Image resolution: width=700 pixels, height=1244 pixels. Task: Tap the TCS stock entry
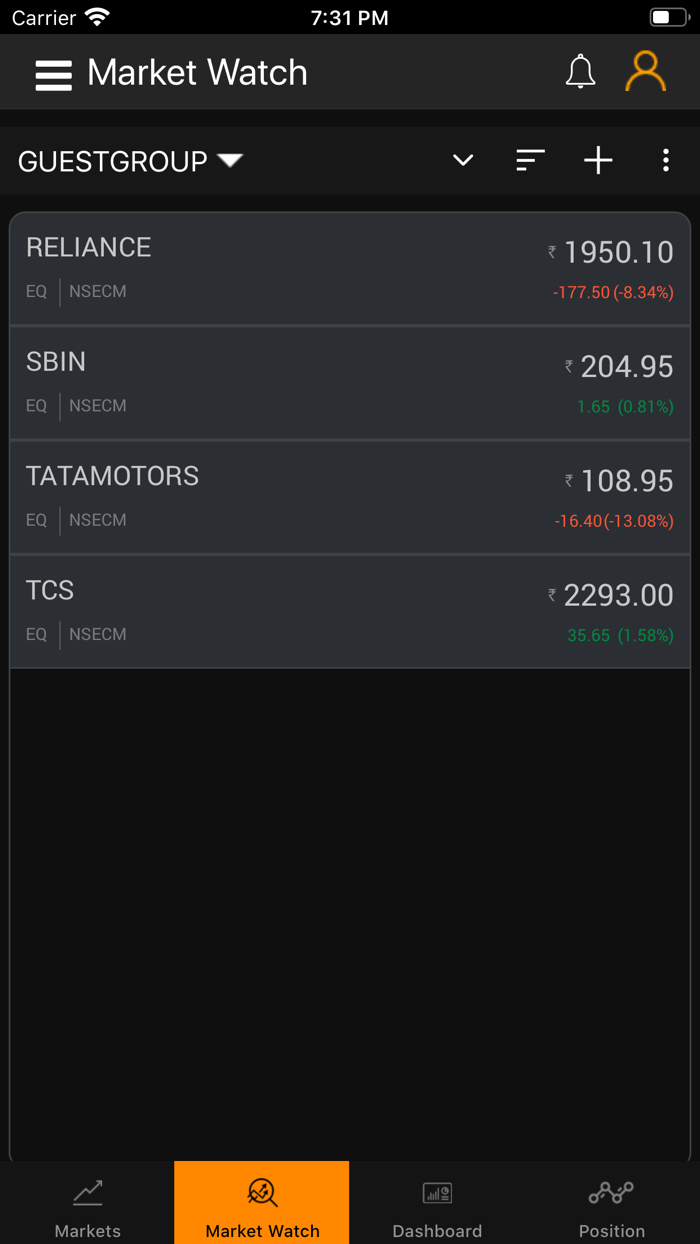(x=350, y=611)
